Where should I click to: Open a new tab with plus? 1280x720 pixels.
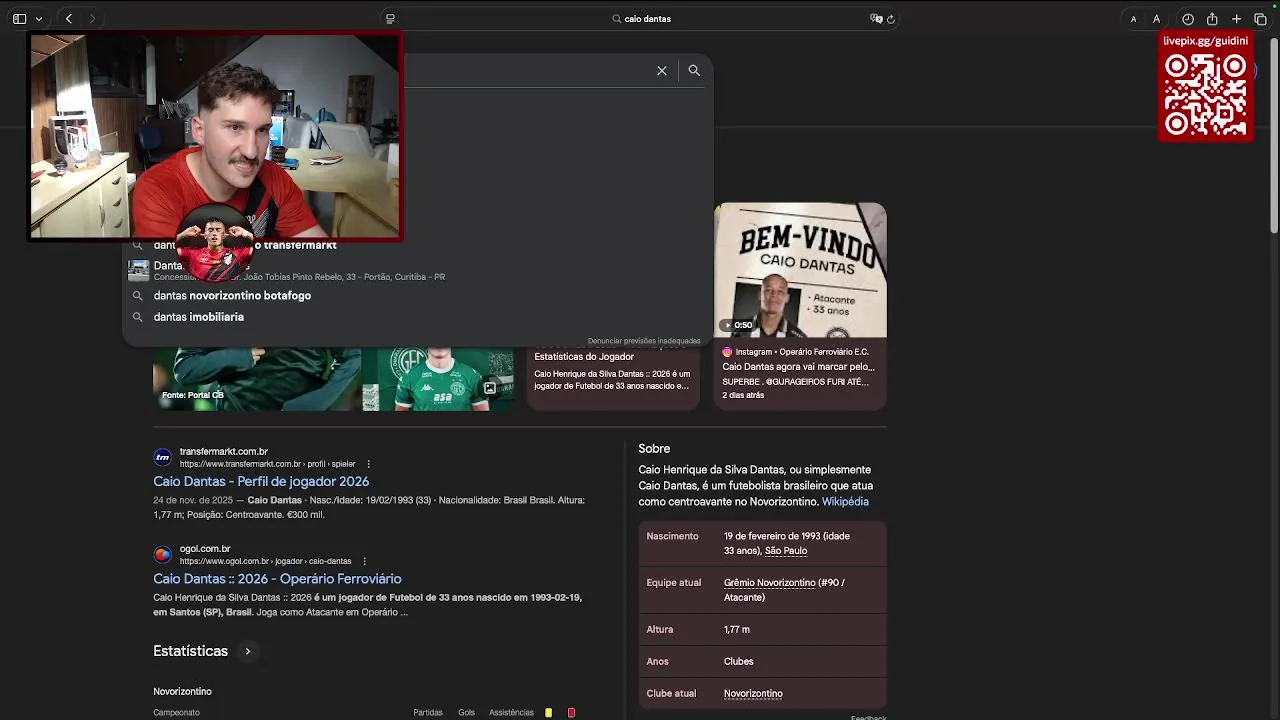click(1236, 19)
